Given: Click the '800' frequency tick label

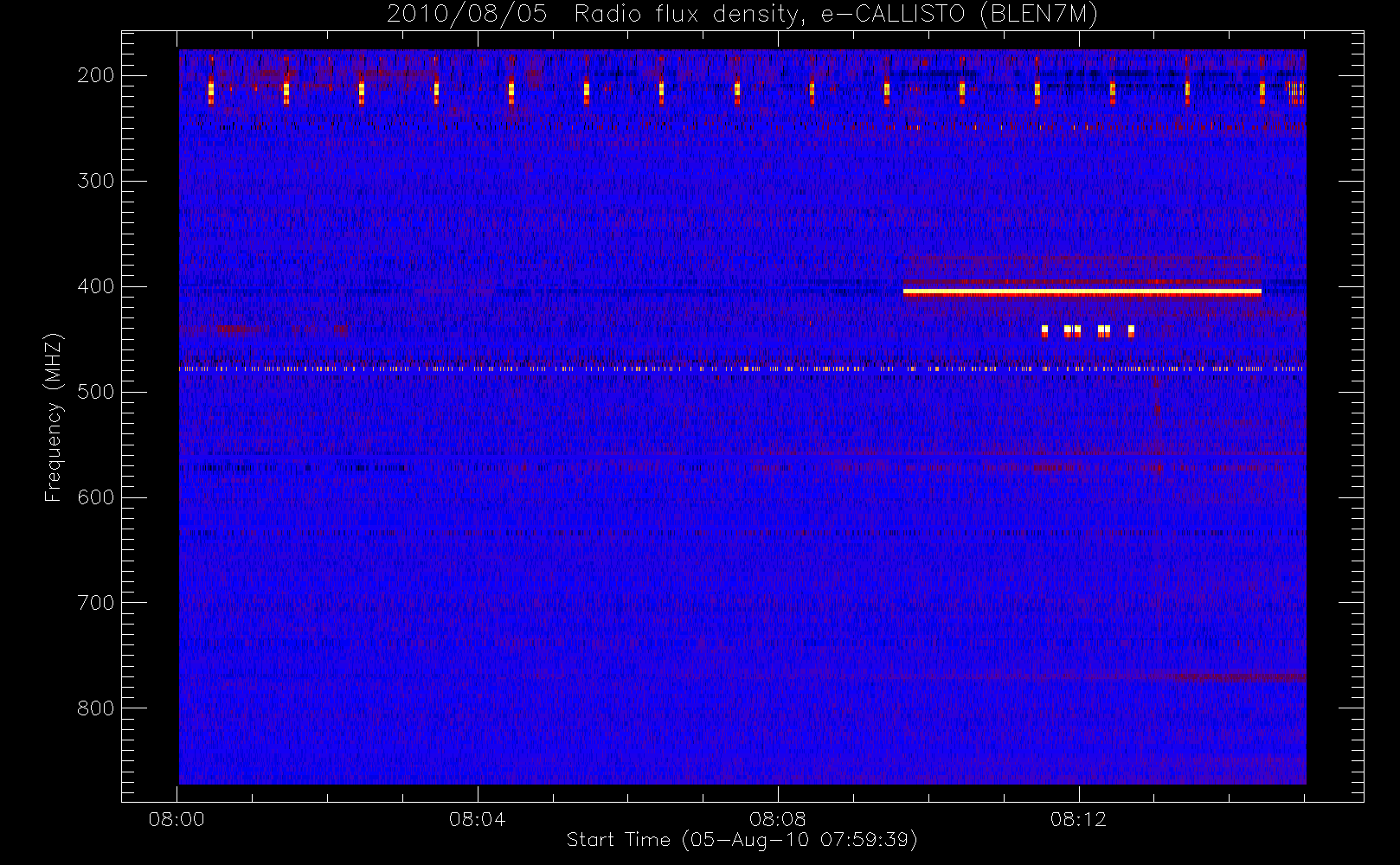Looking at the screenshot, I should pos(96,708).
